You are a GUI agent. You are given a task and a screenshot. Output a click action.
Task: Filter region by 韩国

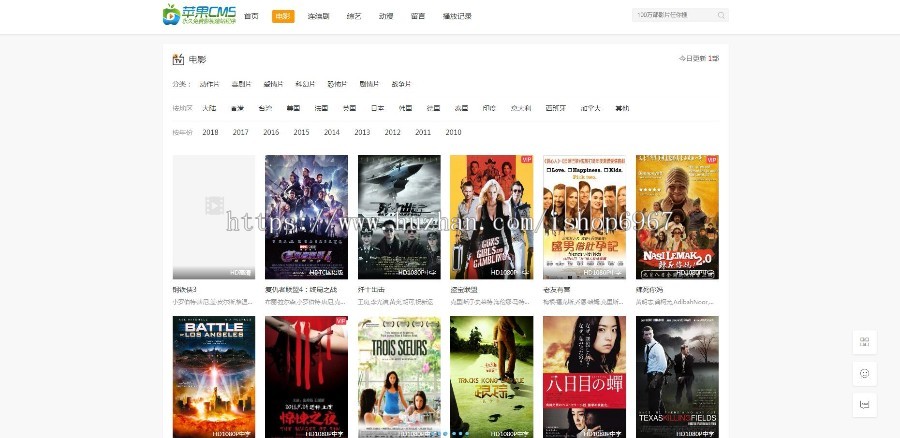click(405, 108)
